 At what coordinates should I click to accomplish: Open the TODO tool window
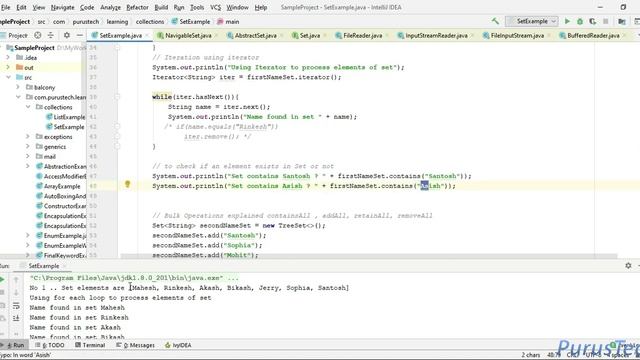point(50,345)
